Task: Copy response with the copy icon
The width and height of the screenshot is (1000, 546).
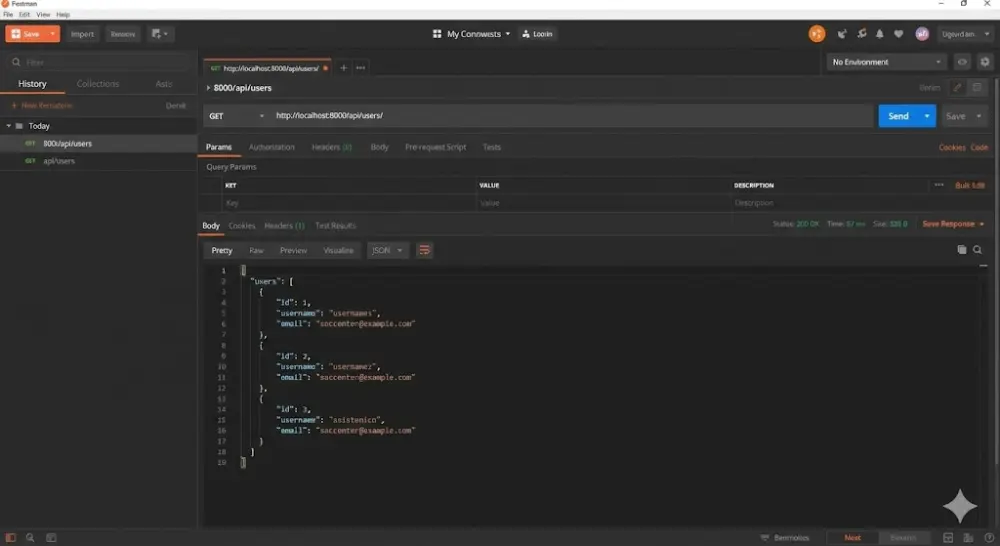Action: [962, 249]
